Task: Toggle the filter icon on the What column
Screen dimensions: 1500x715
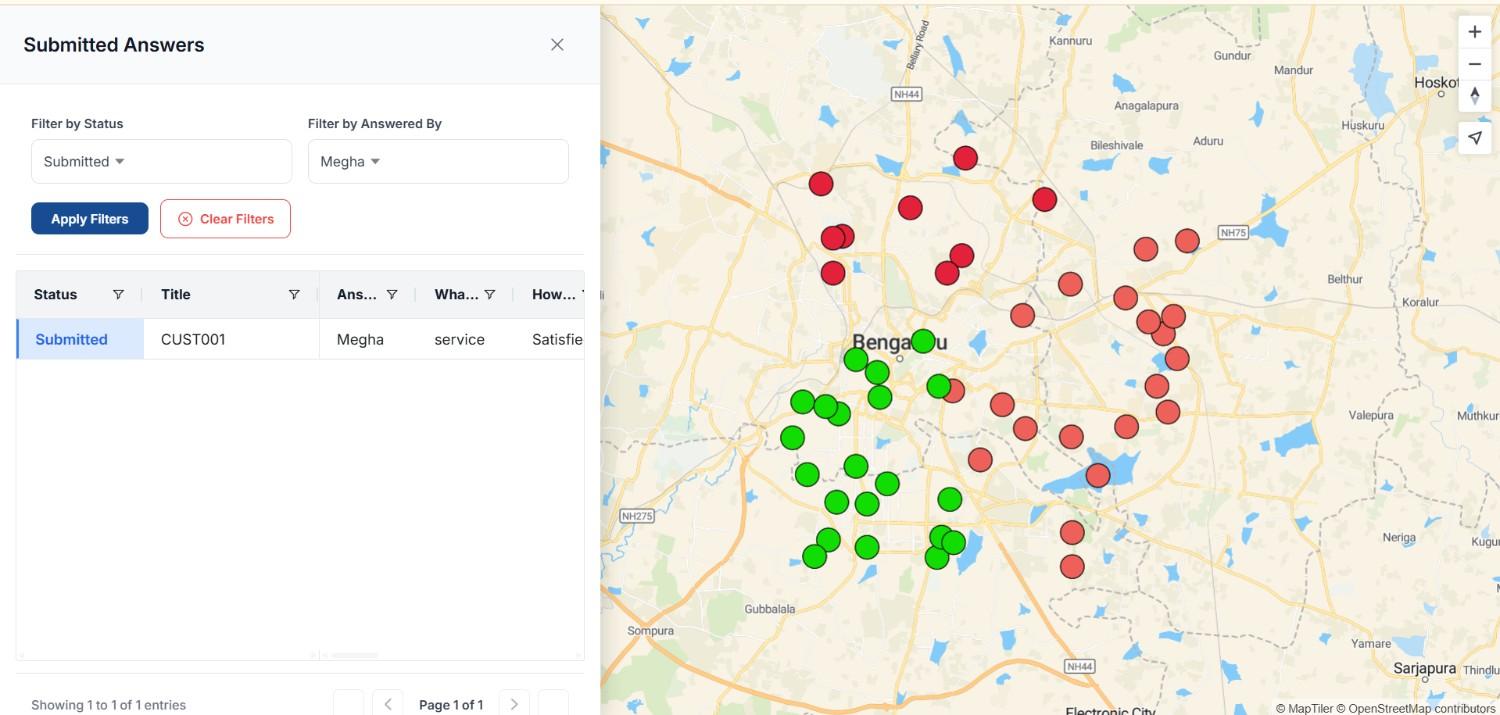Action: pyautogui.click(x=489, y=294)
